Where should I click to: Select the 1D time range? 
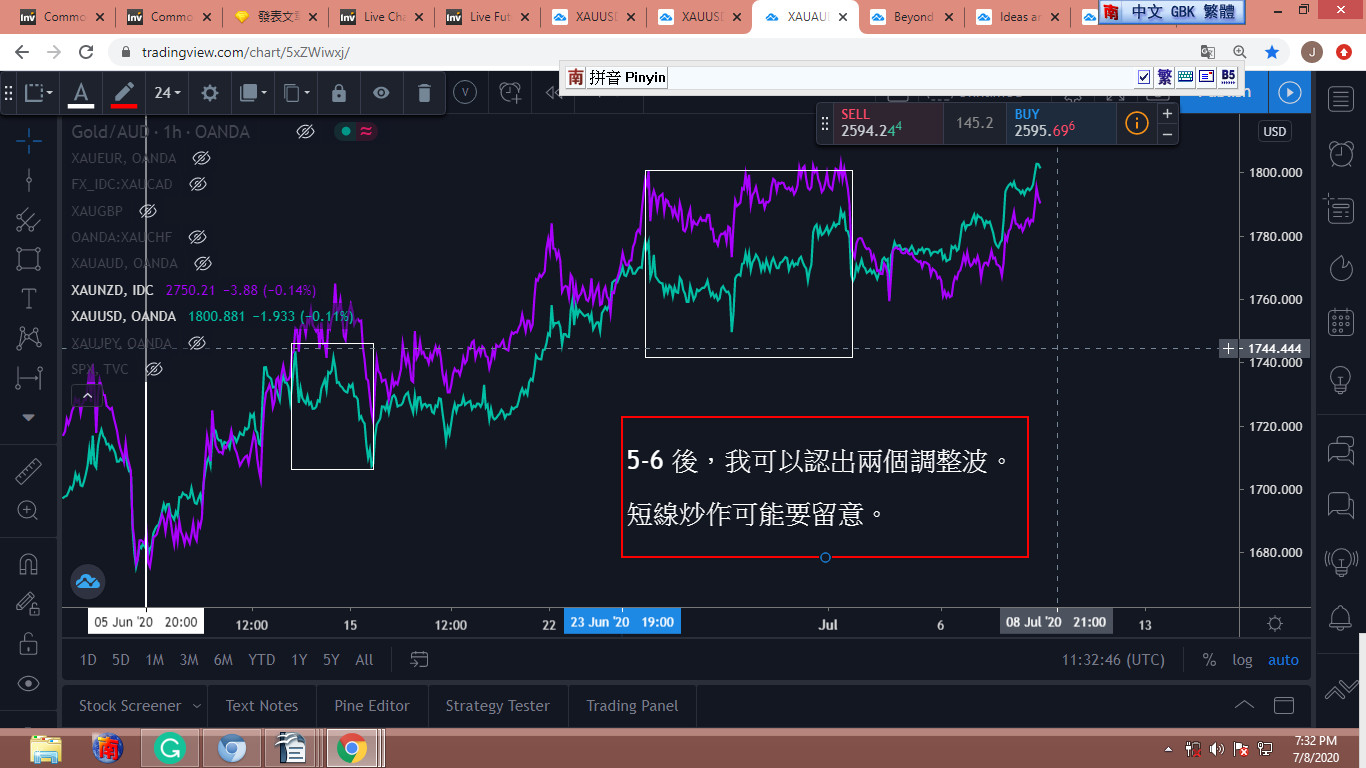88,660
